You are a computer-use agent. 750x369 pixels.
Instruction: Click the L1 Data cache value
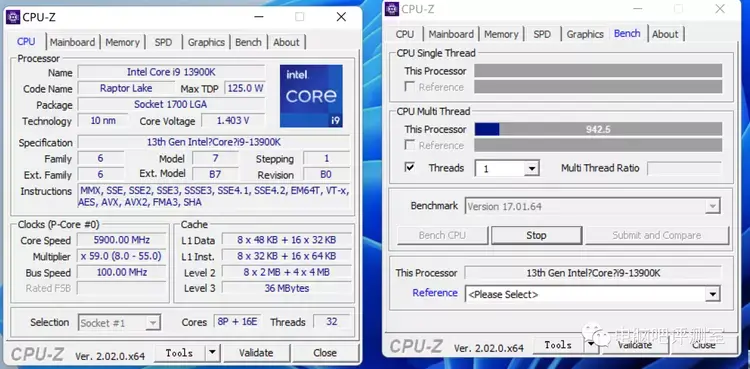click(x=287, y=240)
